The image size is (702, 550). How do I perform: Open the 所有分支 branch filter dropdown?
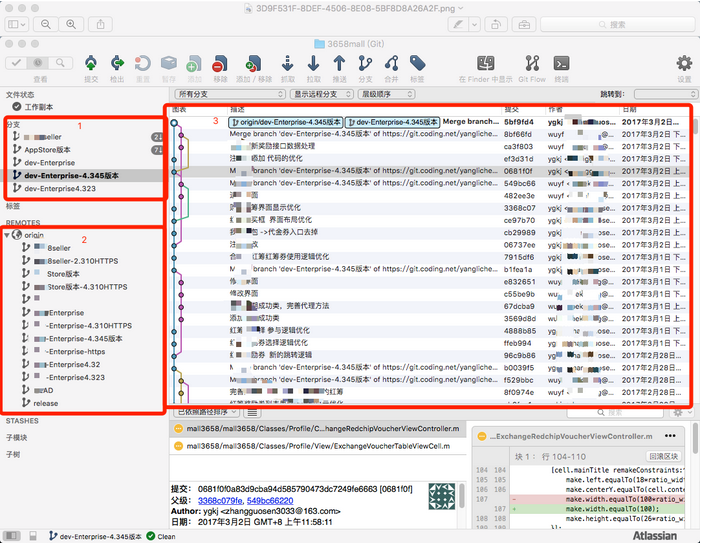point(230,94)
